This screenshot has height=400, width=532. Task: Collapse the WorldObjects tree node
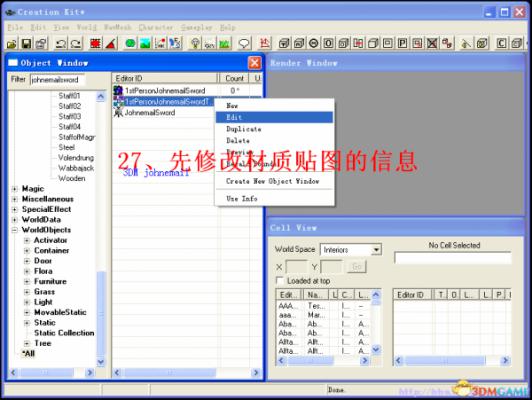click(15, 230)
